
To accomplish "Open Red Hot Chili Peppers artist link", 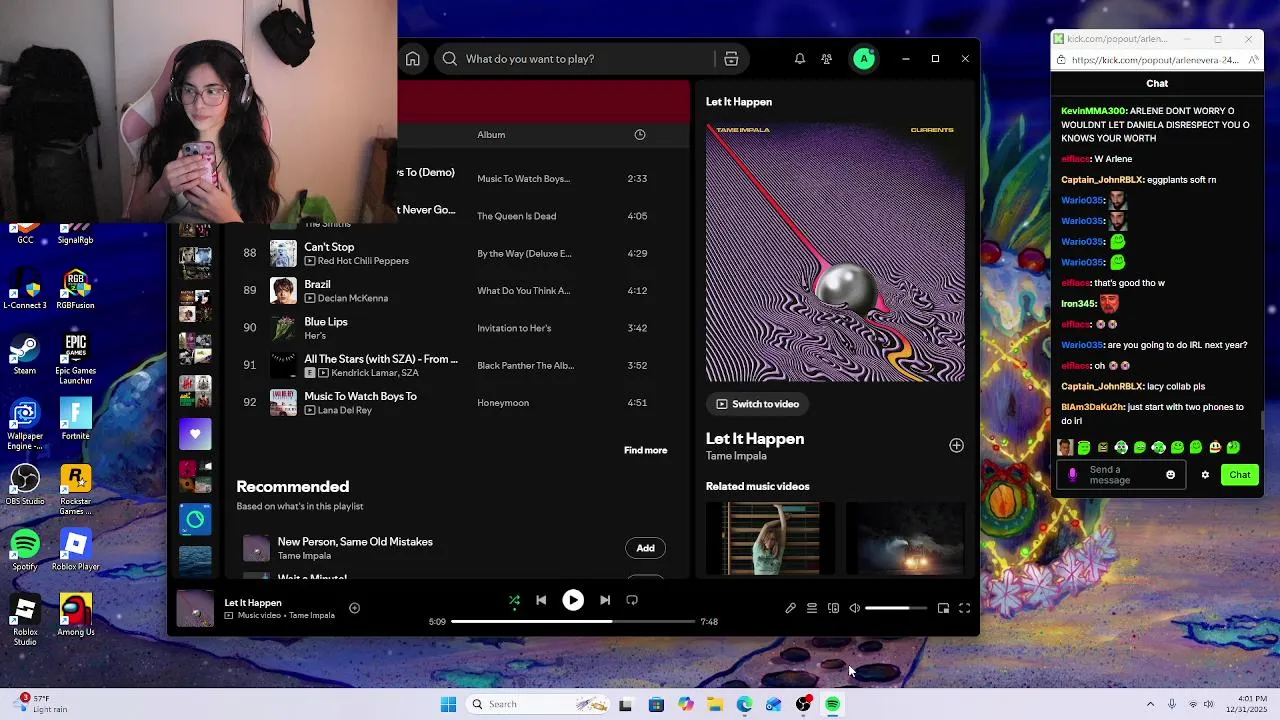I will point(363,261).
